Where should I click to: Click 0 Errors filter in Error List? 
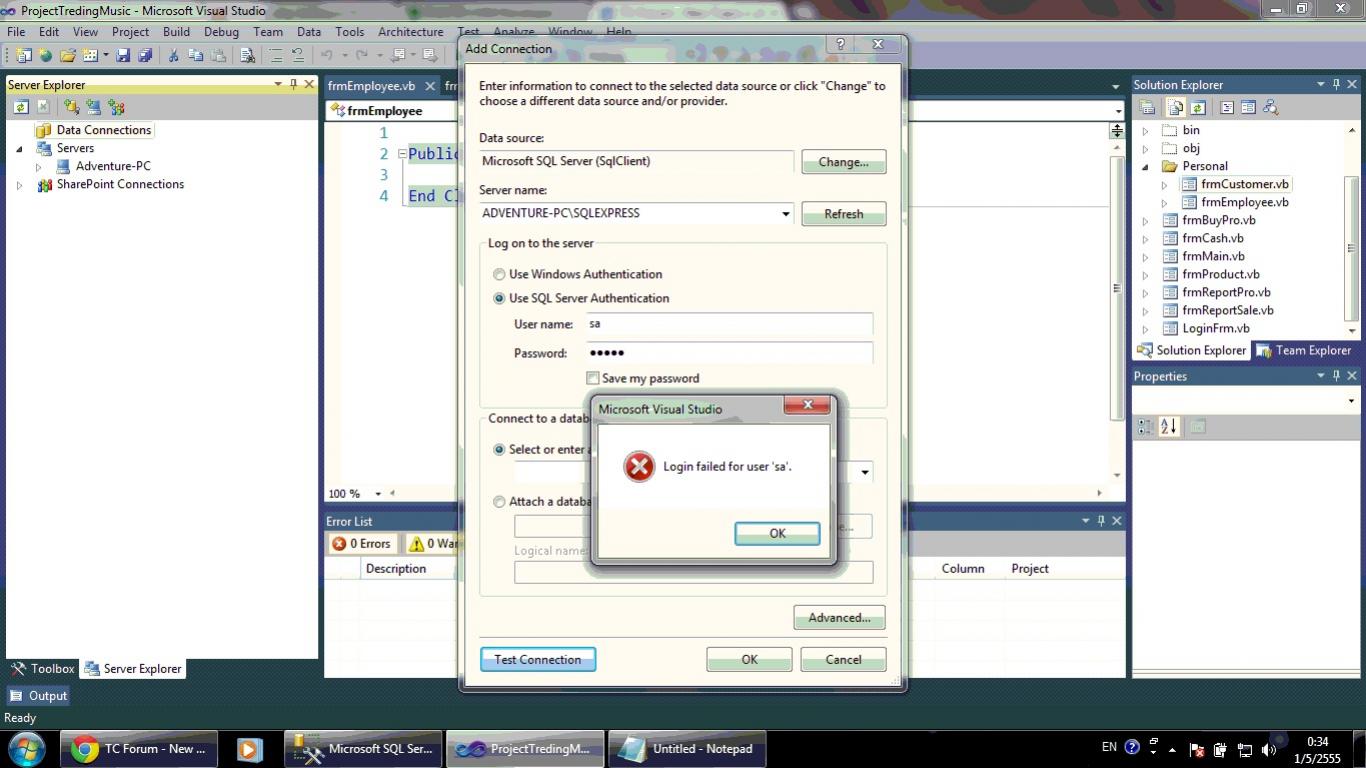point(362,544)
